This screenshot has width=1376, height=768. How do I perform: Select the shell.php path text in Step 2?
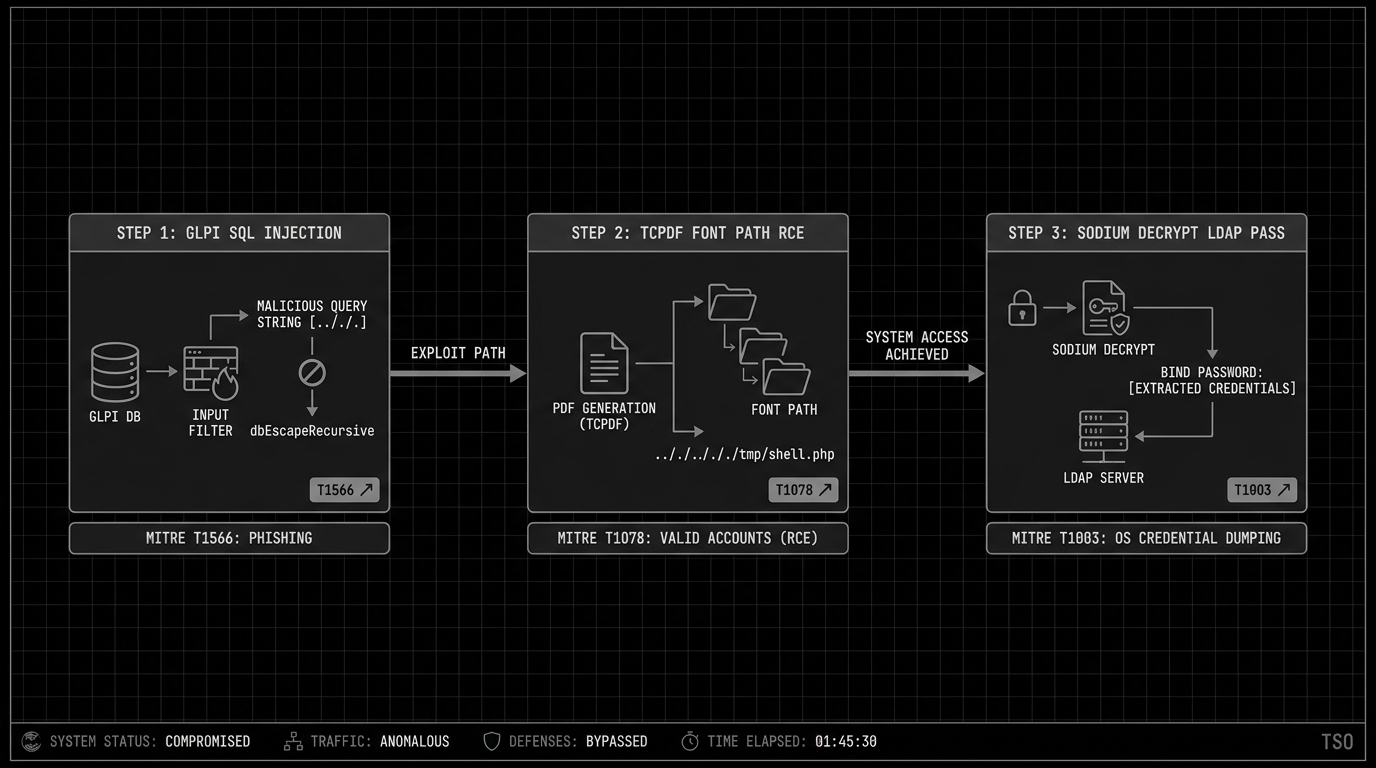[x=744, y=453]
